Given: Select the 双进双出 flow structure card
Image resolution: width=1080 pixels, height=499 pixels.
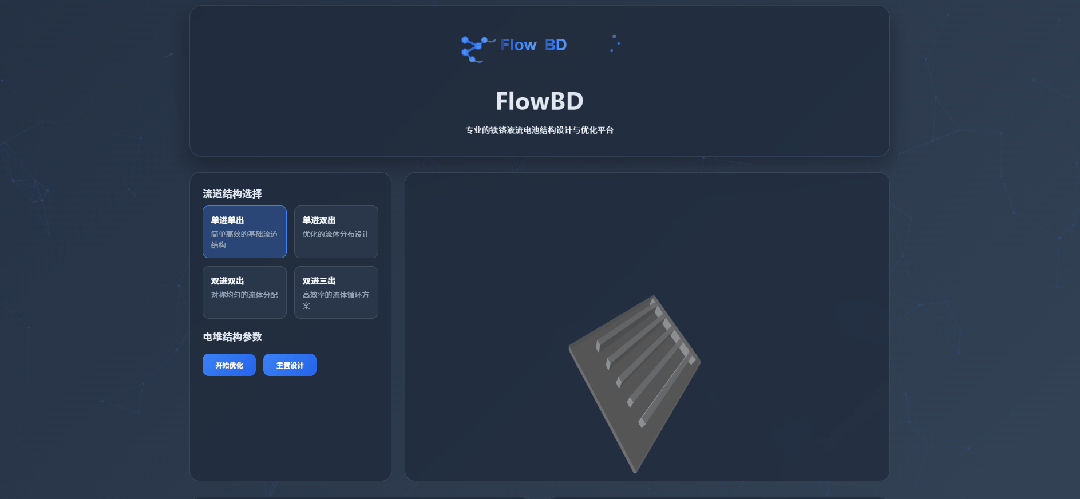Looking at the screenshot, I should [244, 292].
